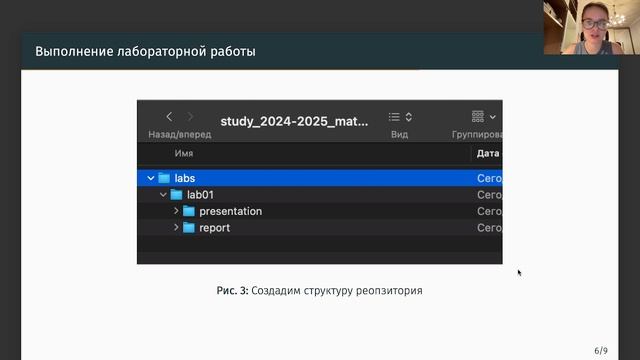Viewport: 640px width, 360px height.
Task: Select the lab01 row name
Action: tap(200, 195)
